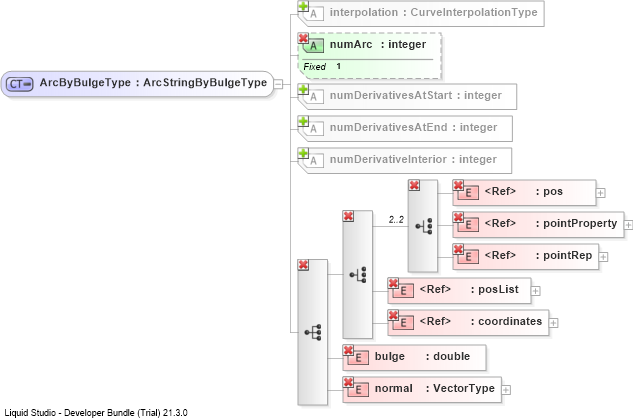
Task: Click the Fixed value 1 of numArc
Action: 338,66
